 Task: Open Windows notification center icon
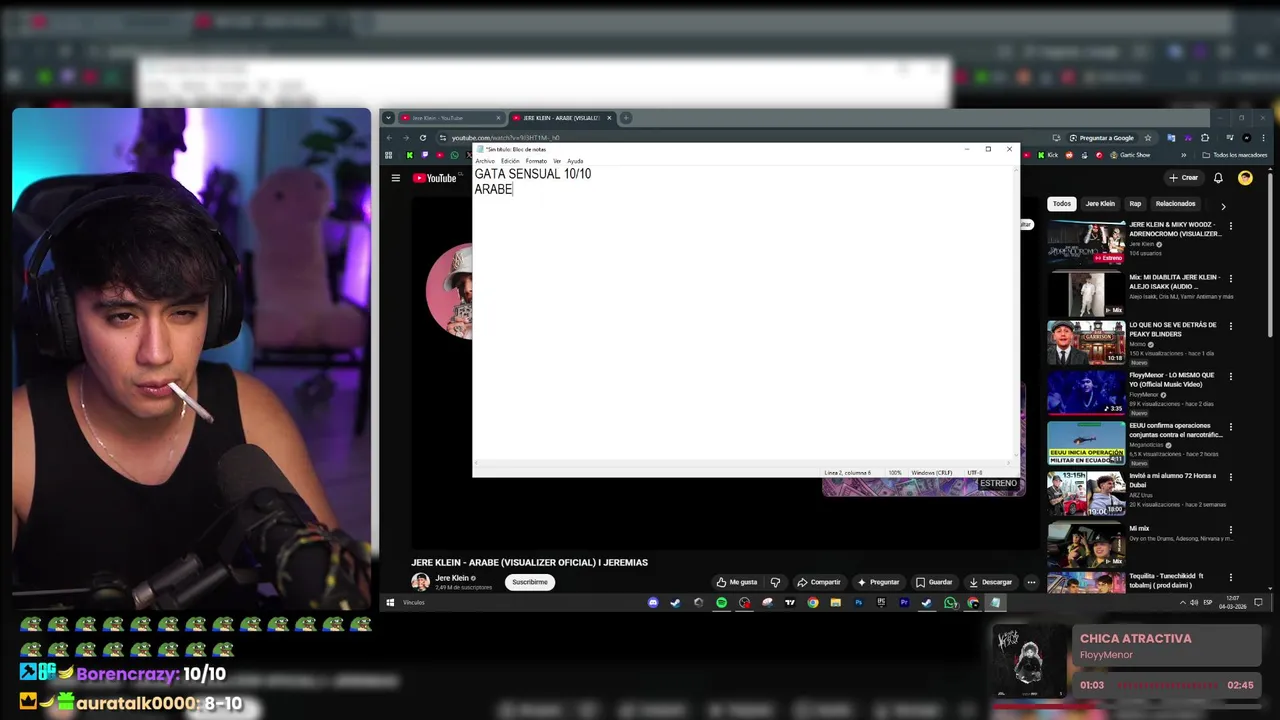1259,602
